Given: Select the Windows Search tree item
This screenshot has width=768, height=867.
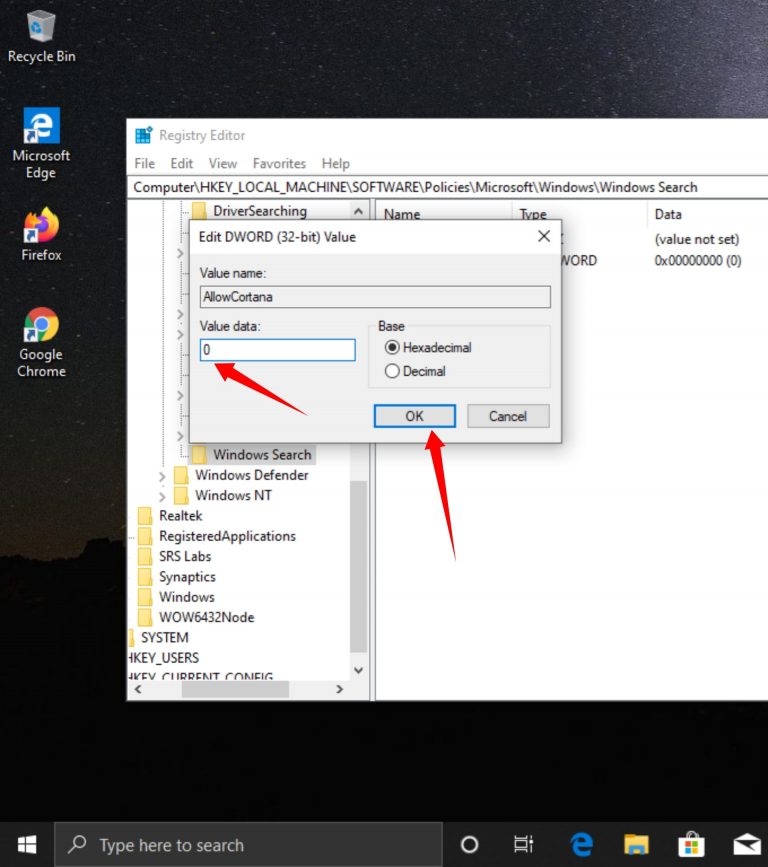Looking at the screenshot, I should [262, 455].
